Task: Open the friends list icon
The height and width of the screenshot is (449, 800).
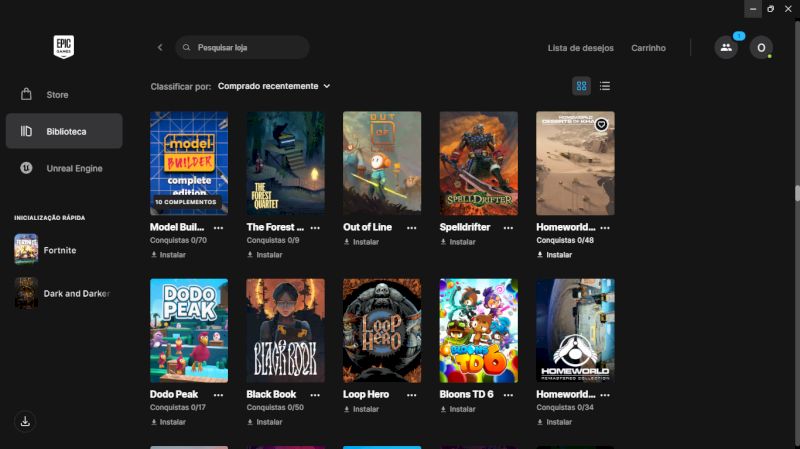Action: 726,47
